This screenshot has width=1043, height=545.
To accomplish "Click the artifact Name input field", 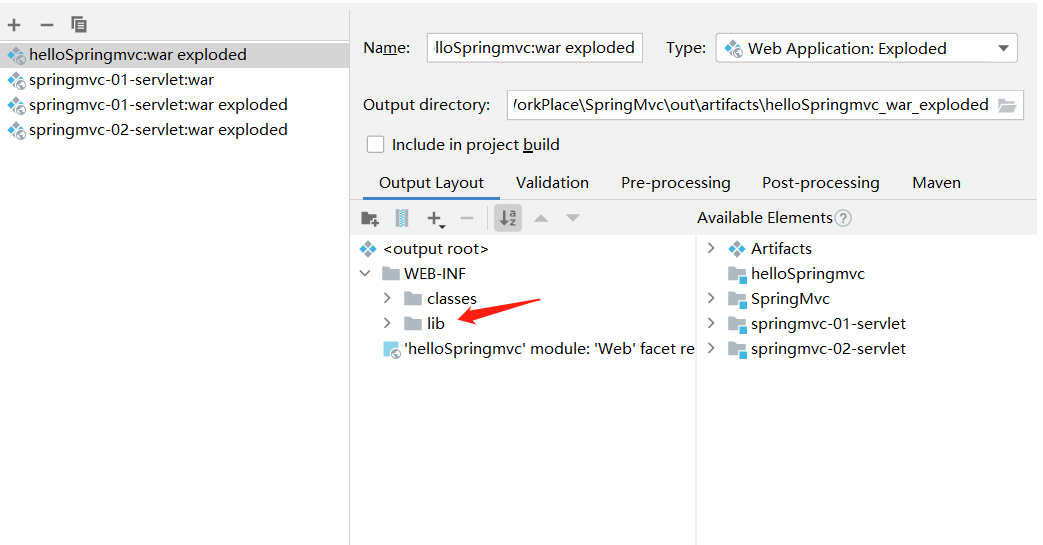I will (x=534, y=48).
